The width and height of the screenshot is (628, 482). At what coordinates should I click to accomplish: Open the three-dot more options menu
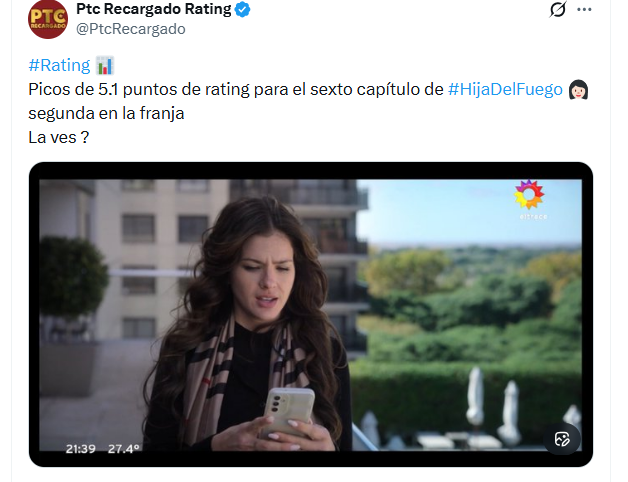point(585,10)
